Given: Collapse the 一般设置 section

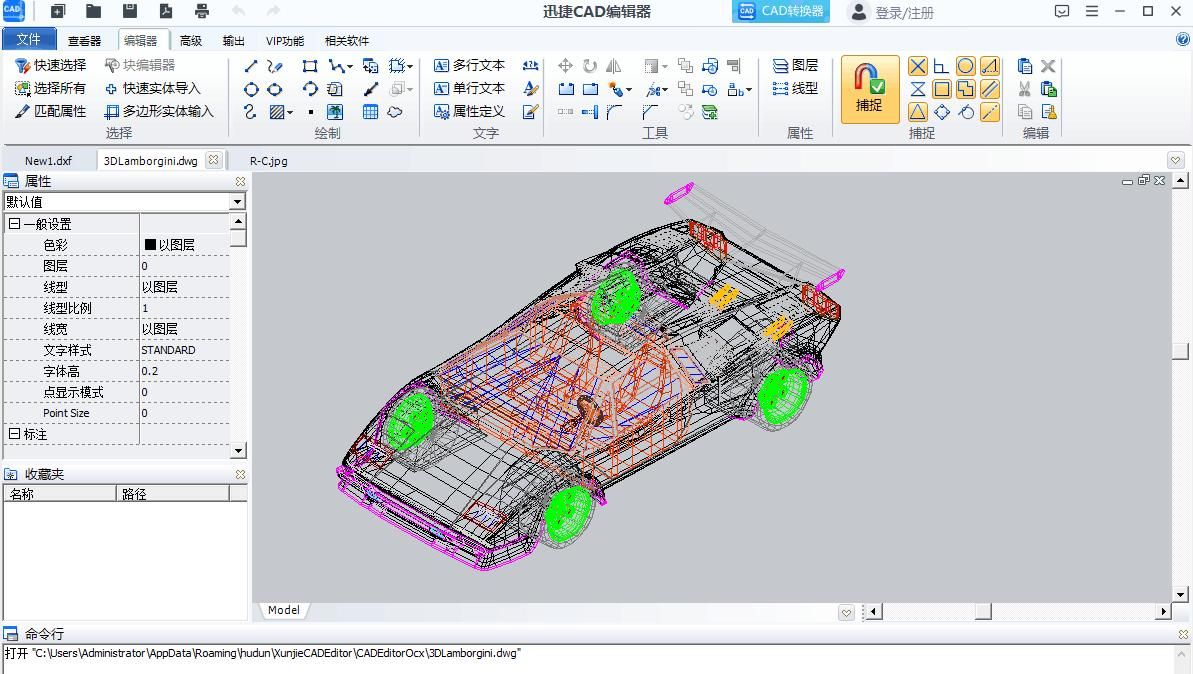Looking at the screenshot, I should tap(14, 224).
